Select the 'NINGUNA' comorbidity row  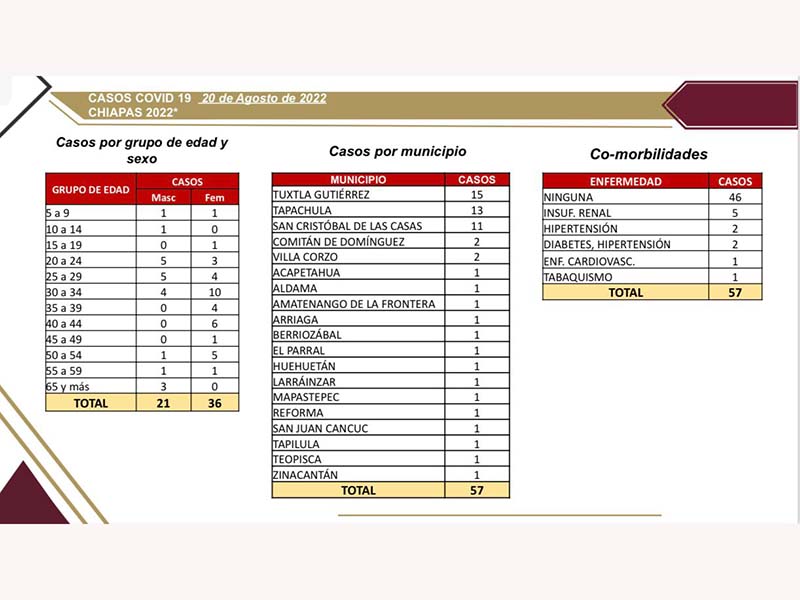653,197
